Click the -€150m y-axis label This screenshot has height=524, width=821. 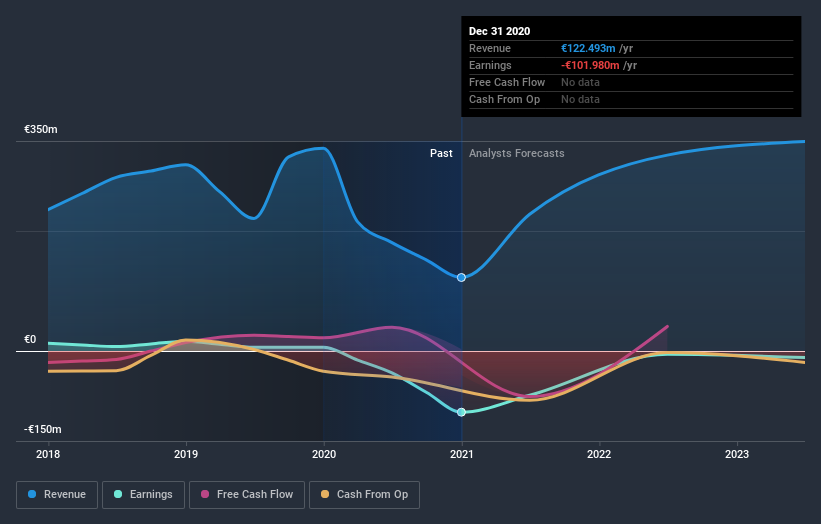(x=42, y=429)
